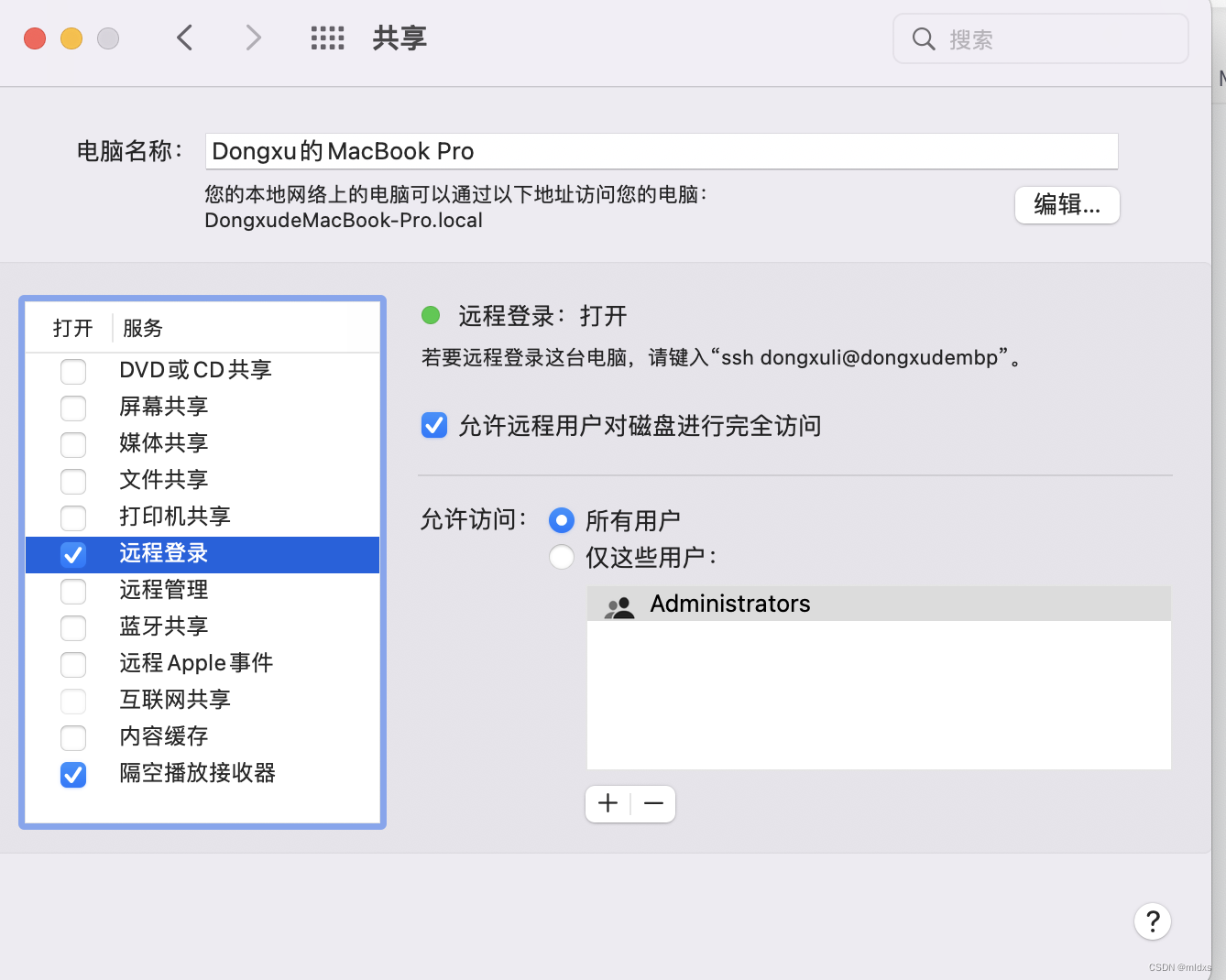Click the Administrators group icon in the user list
The image size is (1226, 980).
click(618, 604)
